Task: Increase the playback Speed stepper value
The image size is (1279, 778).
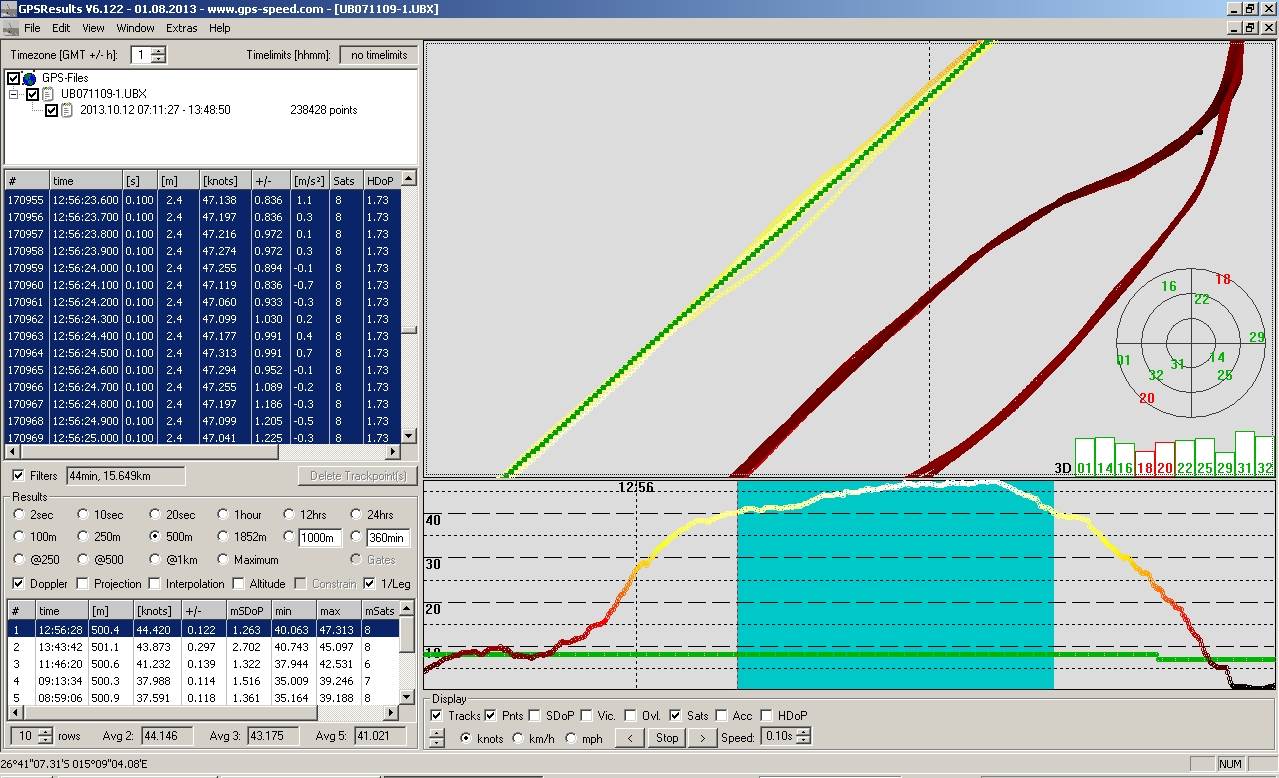Action: pyautogui.click(x=804, y=733)
